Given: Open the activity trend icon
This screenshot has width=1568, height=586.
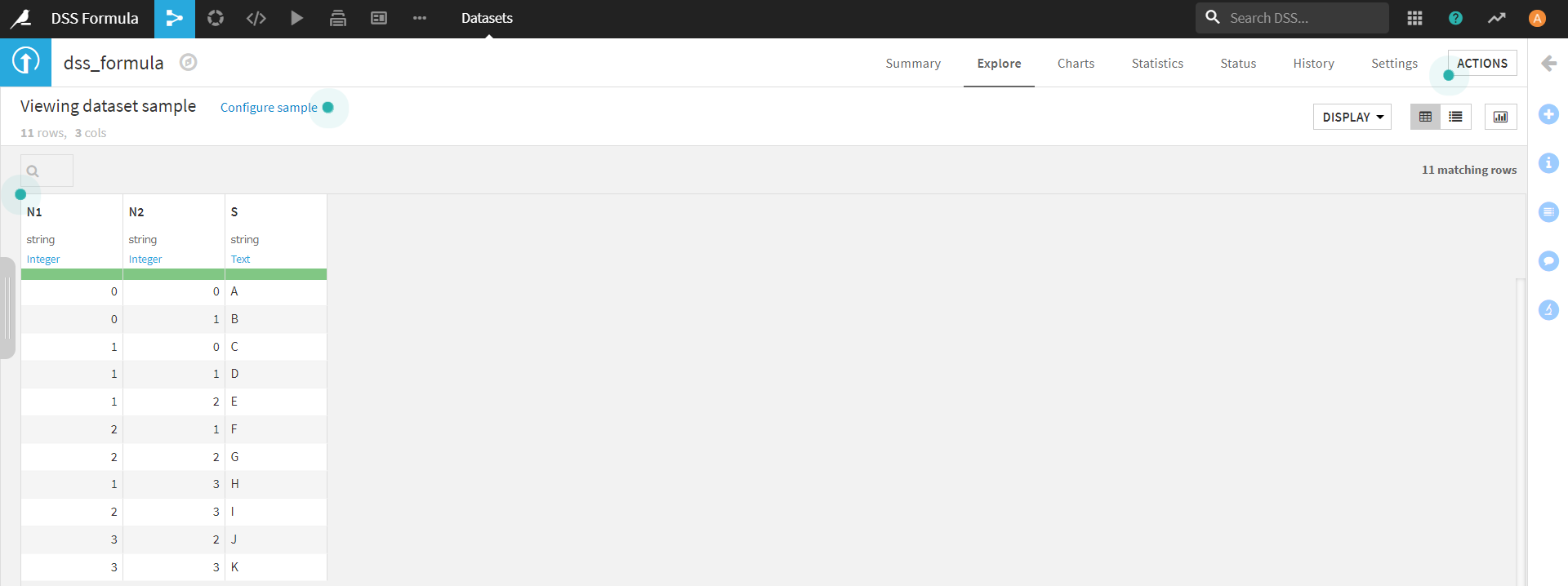Looking at the screenshot, I should click(x=1496, y=18).
